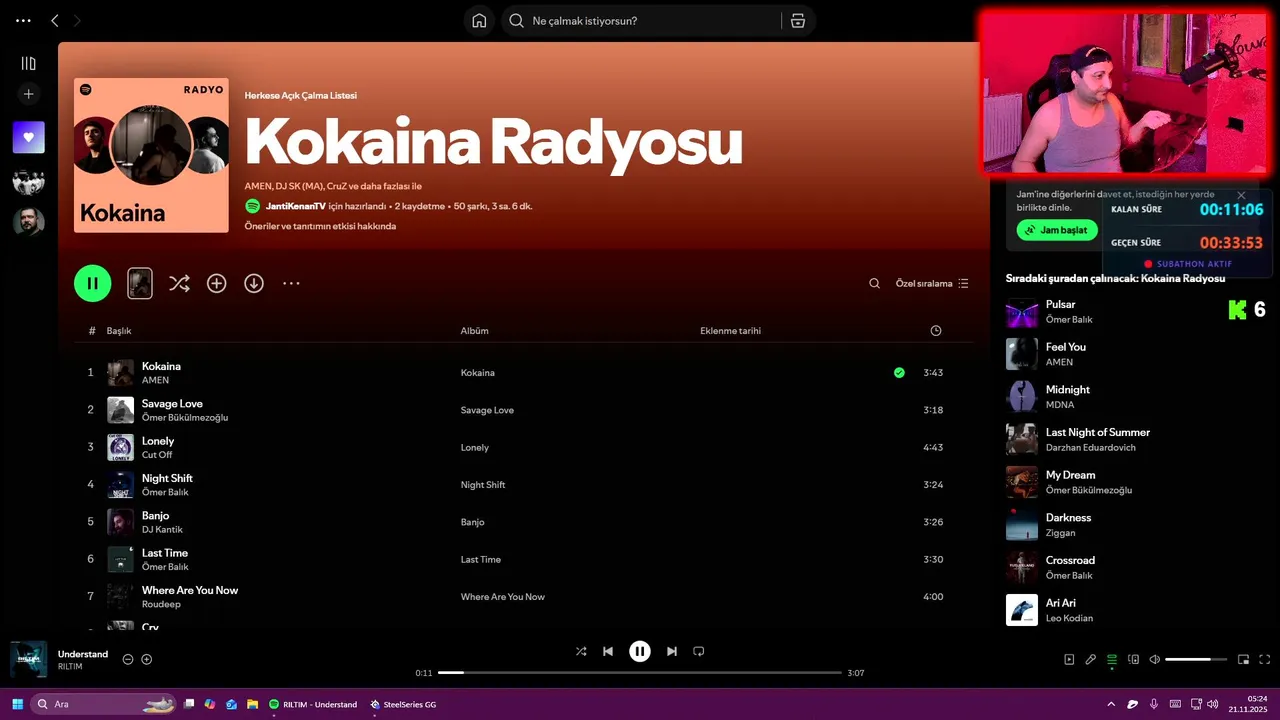Toggle shuffle in the bottom player bar
The width and height of the screenshot is (1280, 720).
coord(581,651)
